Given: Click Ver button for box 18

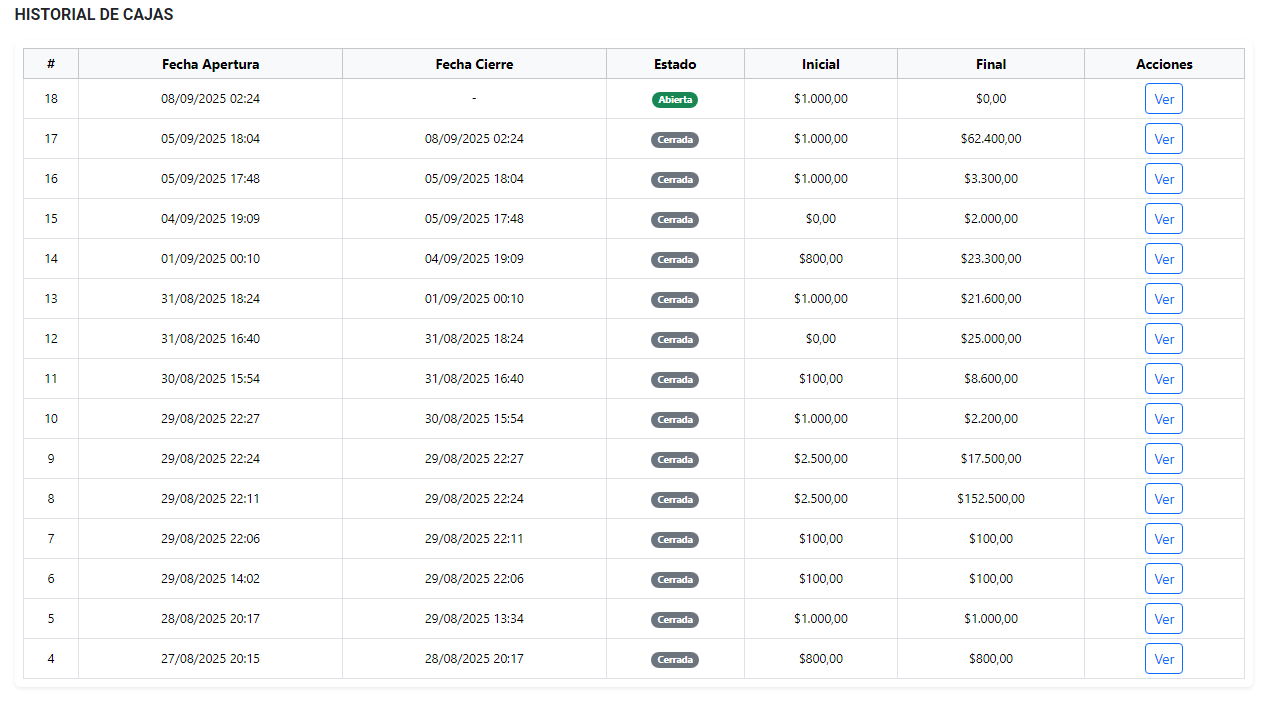Looking at the screenshot, I should click(1163, 99).
